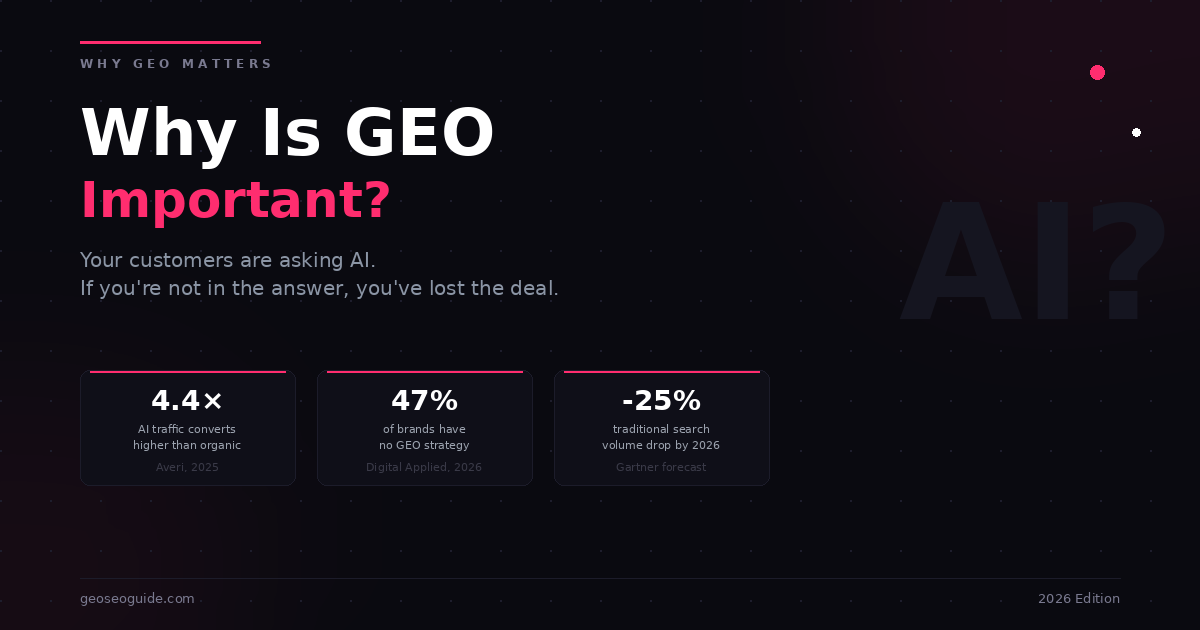Image resolution: width=1200 pixels, height=630 pixels.
Task: Click the "you've lost the deal" subtitle line
Action: [x=319, y=288]
